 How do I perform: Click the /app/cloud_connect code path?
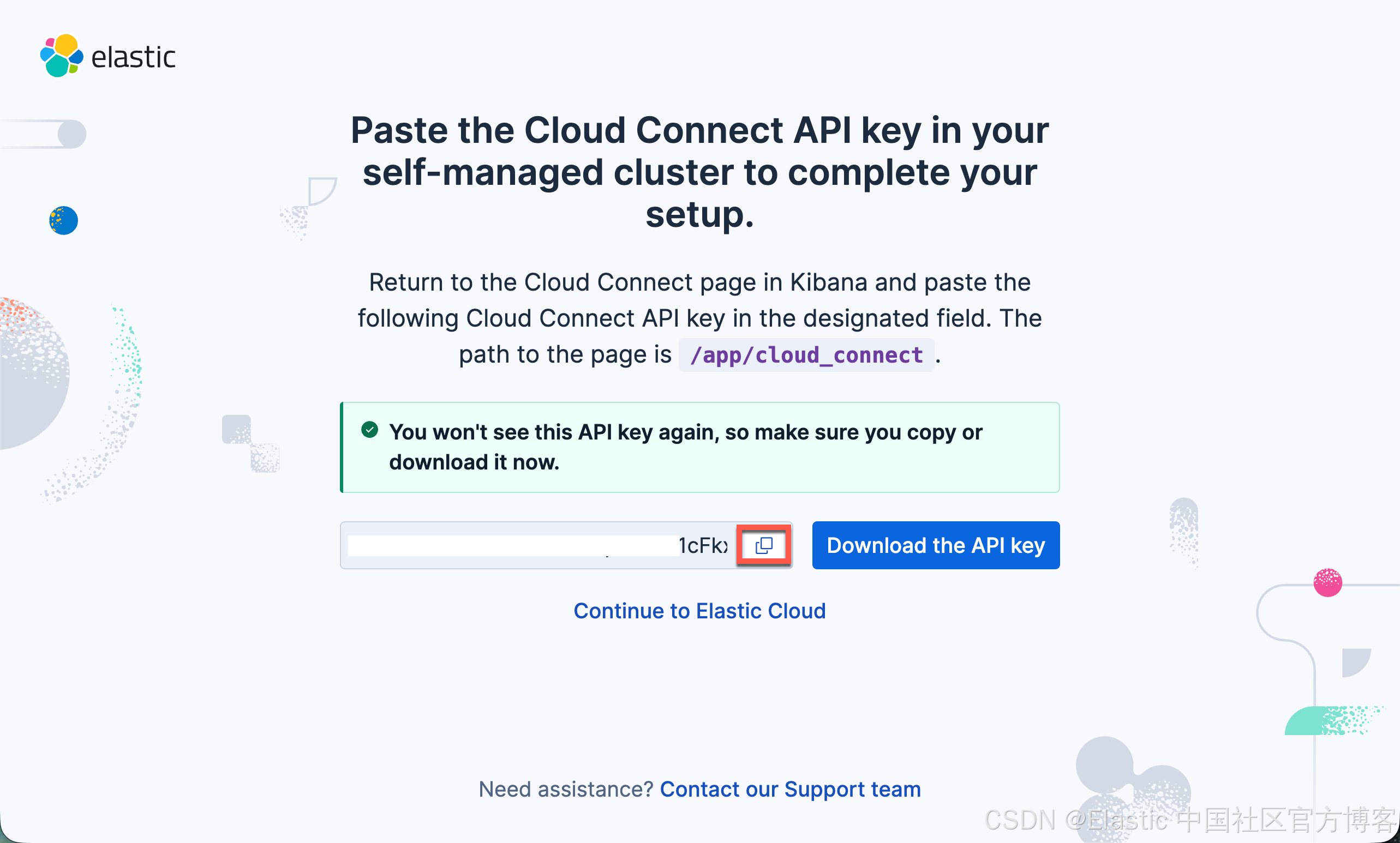pos(806,355)
